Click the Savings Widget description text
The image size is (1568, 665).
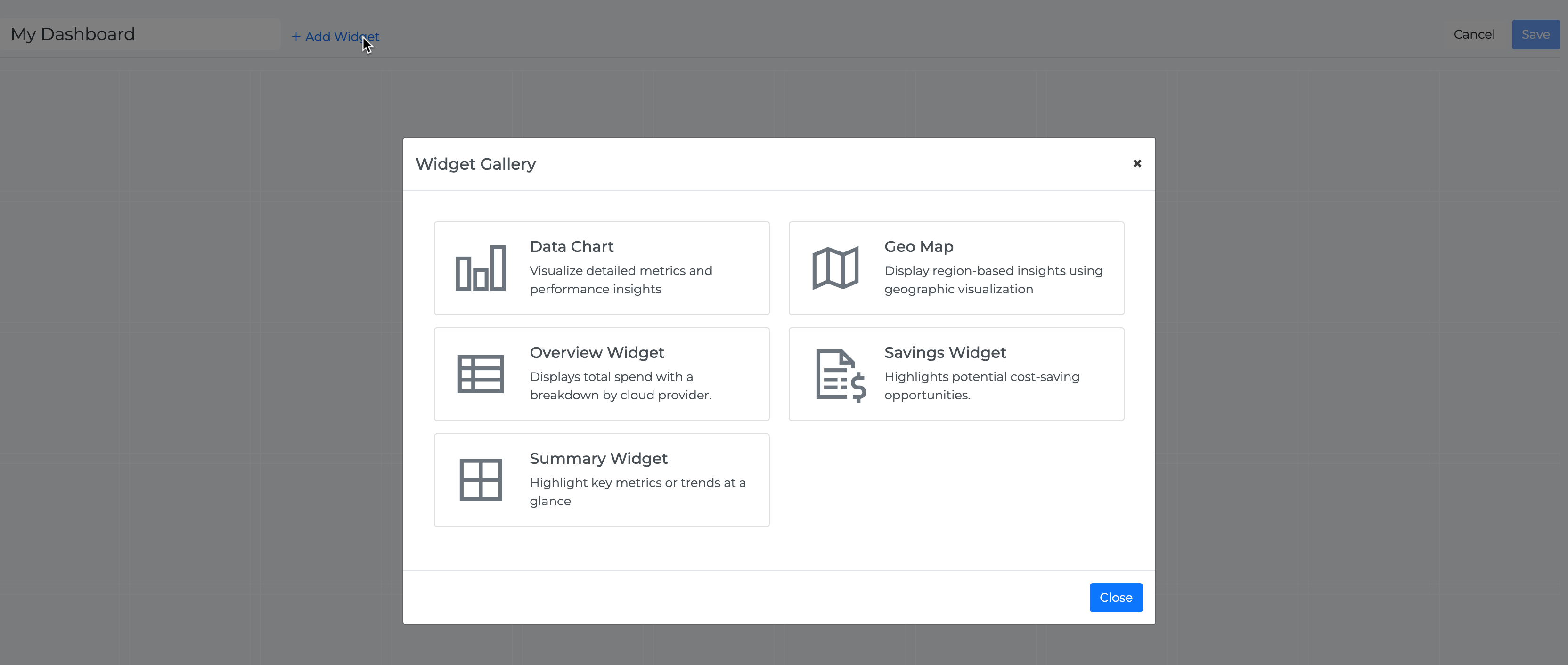point(981,386)
